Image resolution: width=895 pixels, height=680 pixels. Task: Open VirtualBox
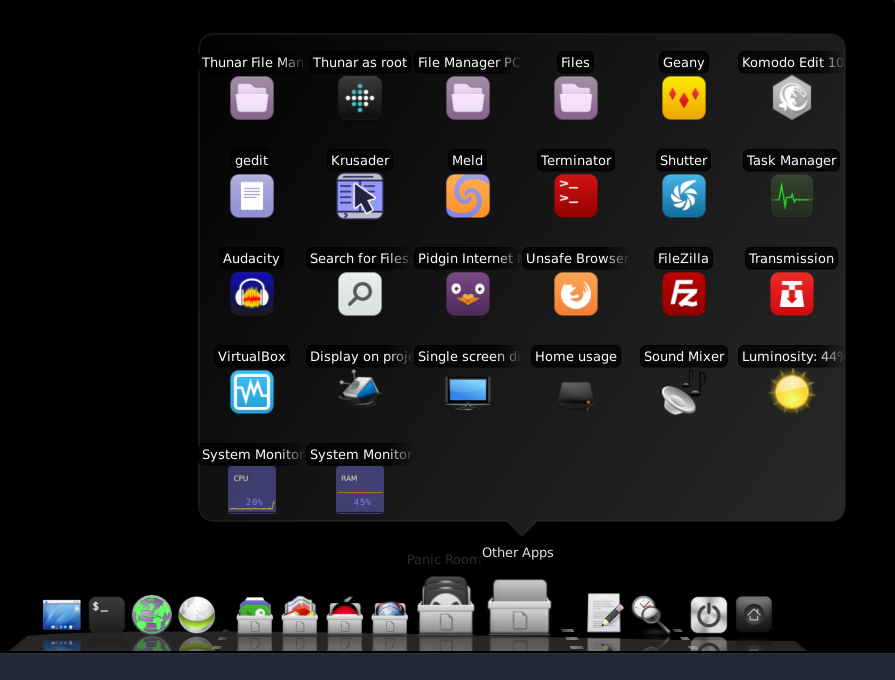pyautogui.click(x=252, y=392)
